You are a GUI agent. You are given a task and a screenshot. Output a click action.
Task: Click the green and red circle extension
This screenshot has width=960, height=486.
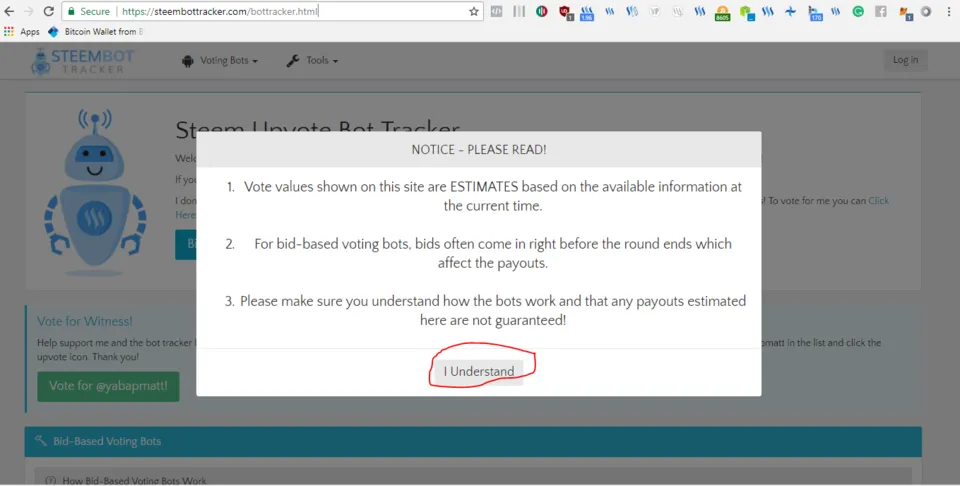541,11
